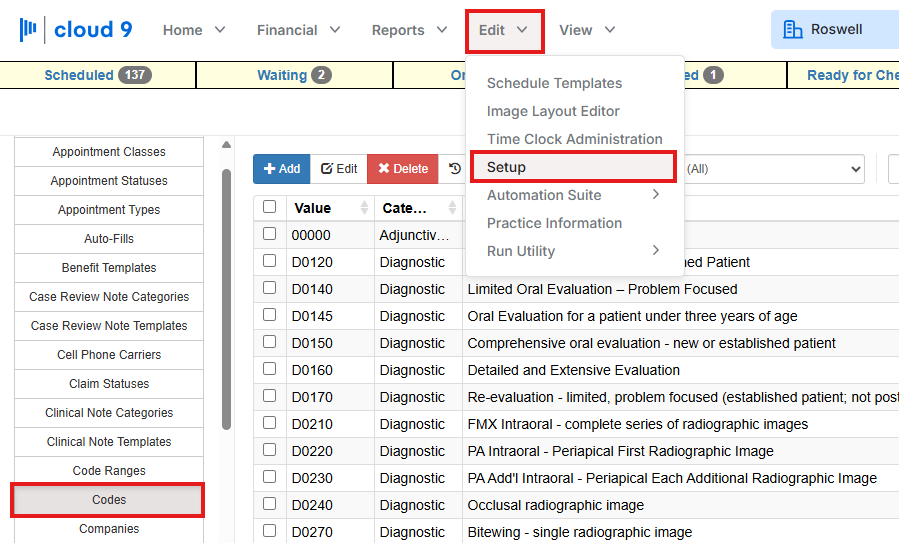Open Appointment Classes setup list
The image size is (899, 543).
(x=109, y=152)
